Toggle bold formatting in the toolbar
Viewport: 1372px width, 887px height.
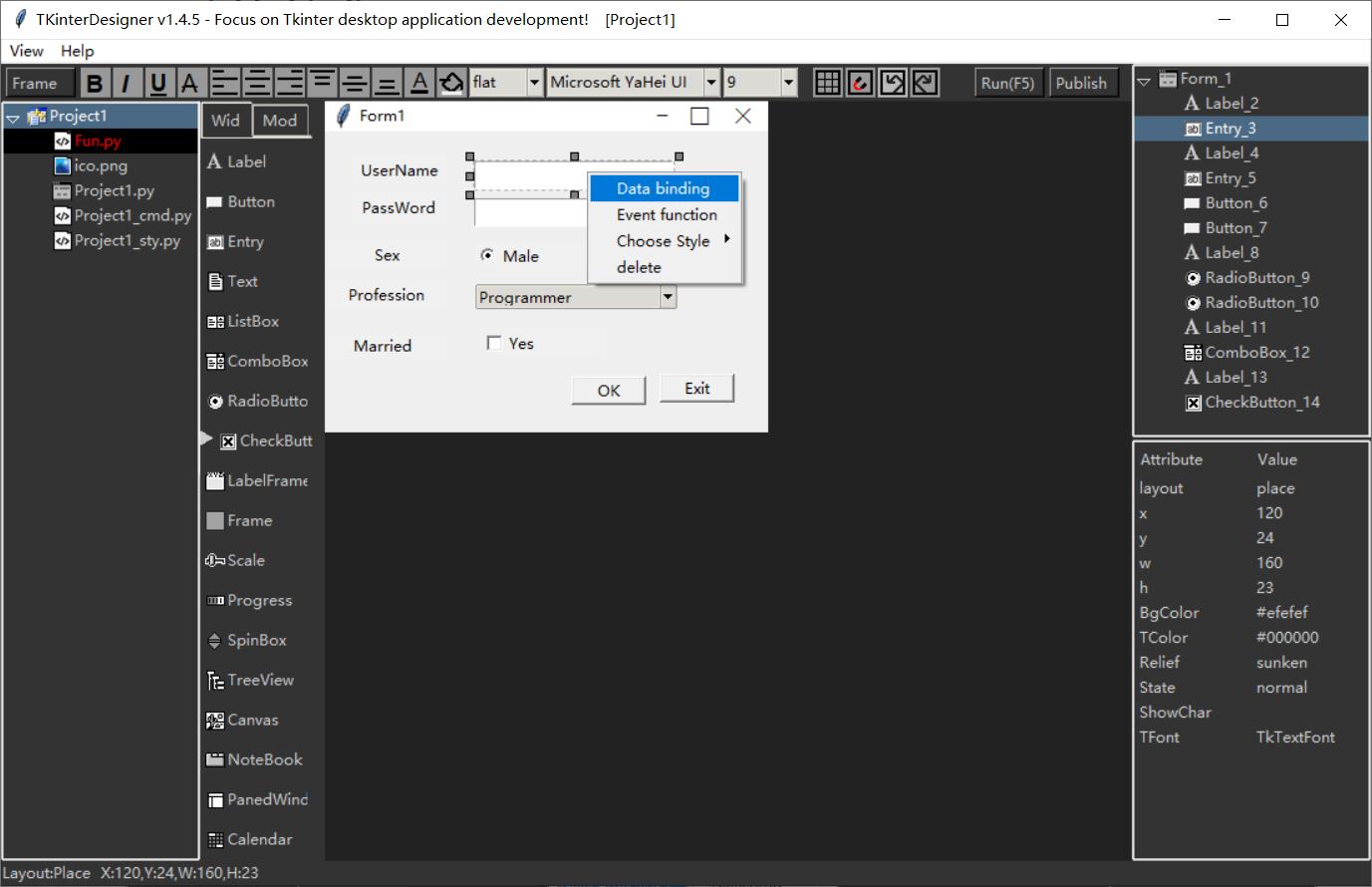coord(95,83)
